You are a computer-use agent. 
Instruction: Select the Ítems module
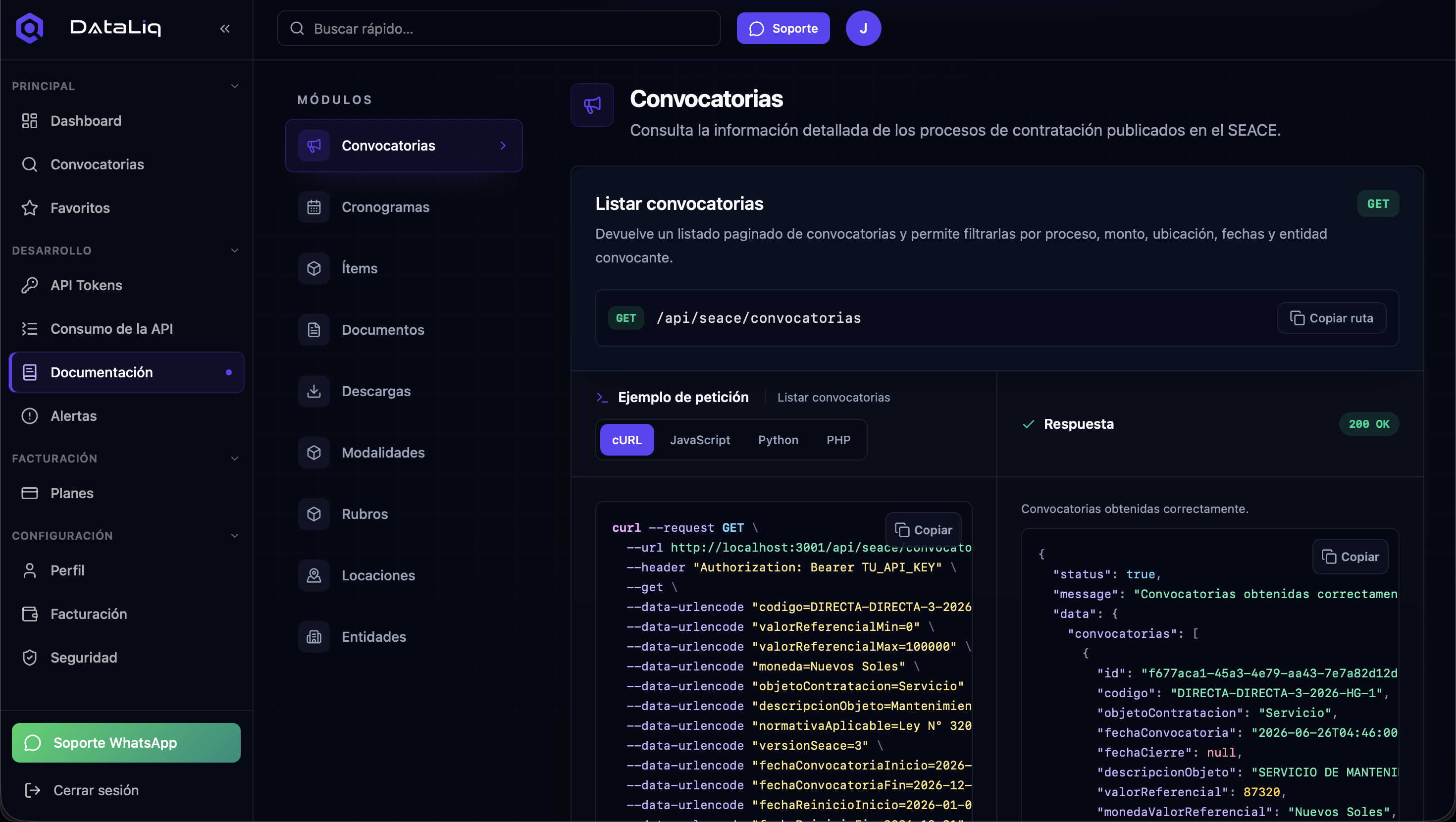(x=404, y=268)
